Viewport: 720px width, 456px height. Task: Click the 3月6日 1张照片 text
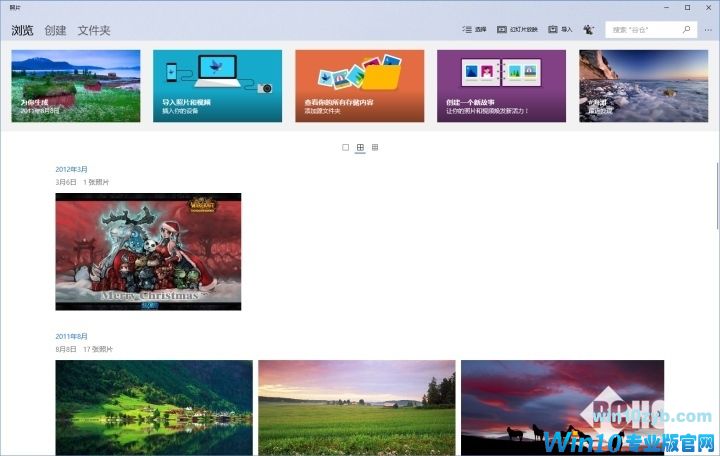click(82, 182)
